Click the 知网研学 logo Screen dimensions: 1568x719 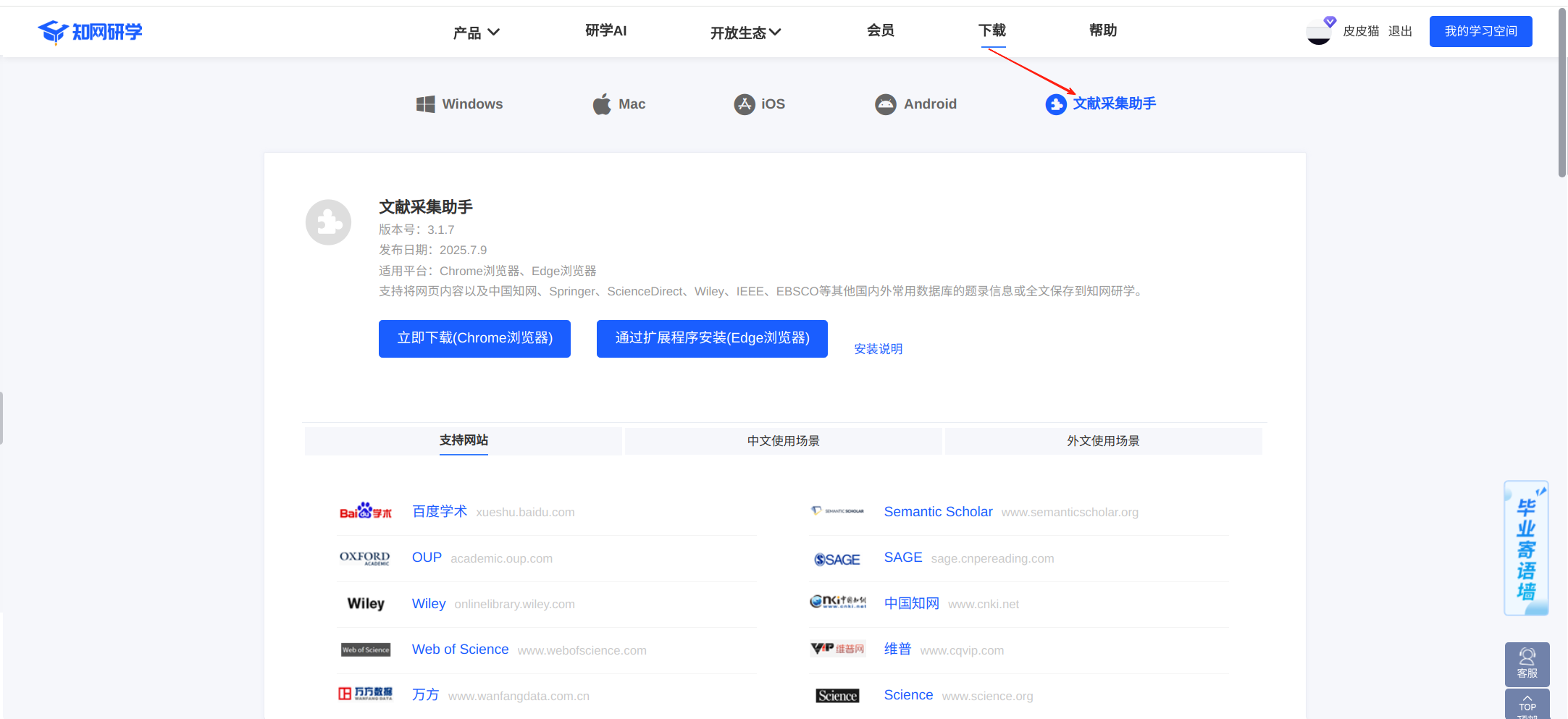click(x=90, y=32)
